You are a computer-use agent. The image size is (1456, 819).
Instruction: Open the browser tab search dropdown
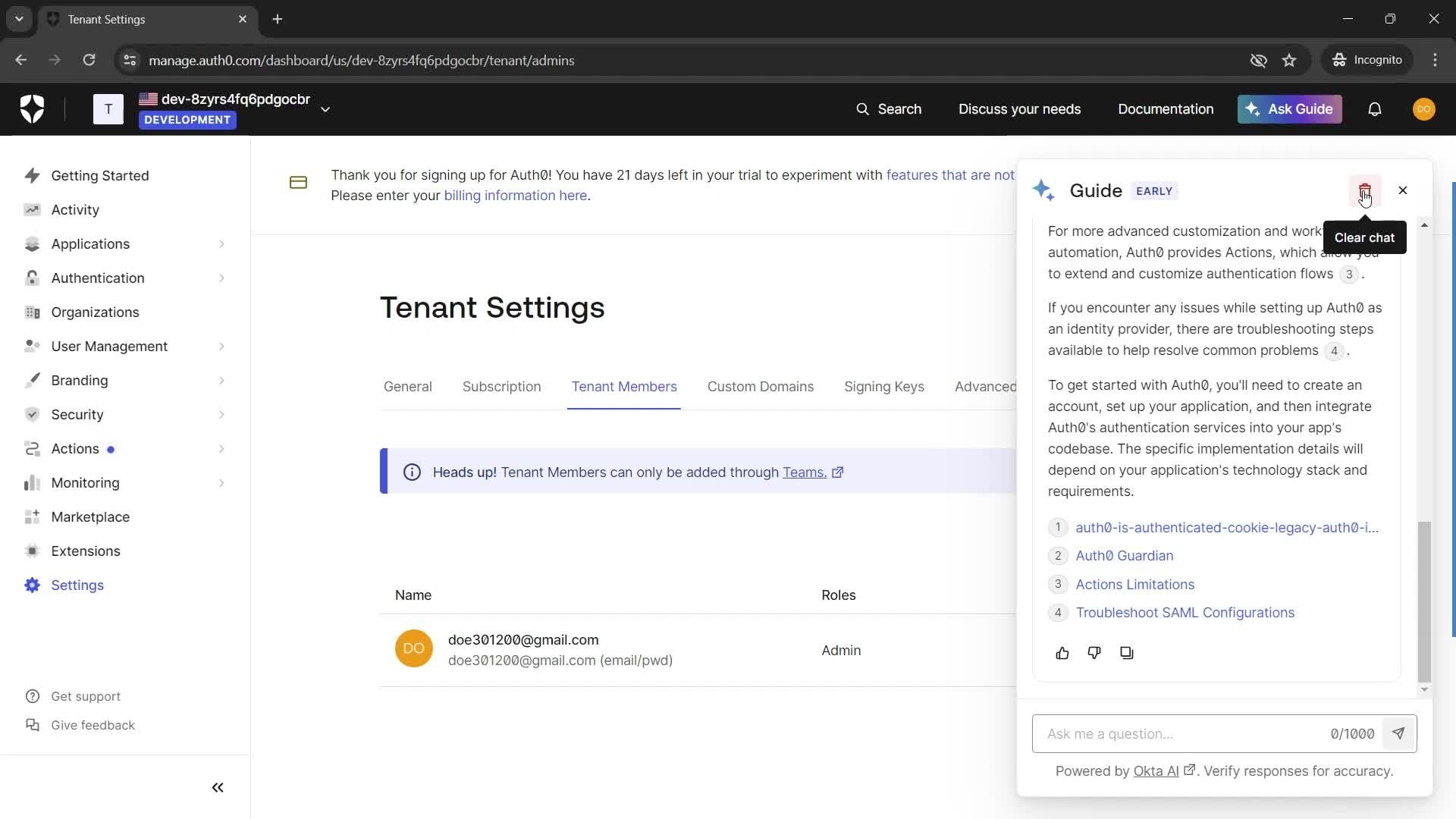[19, 19]
